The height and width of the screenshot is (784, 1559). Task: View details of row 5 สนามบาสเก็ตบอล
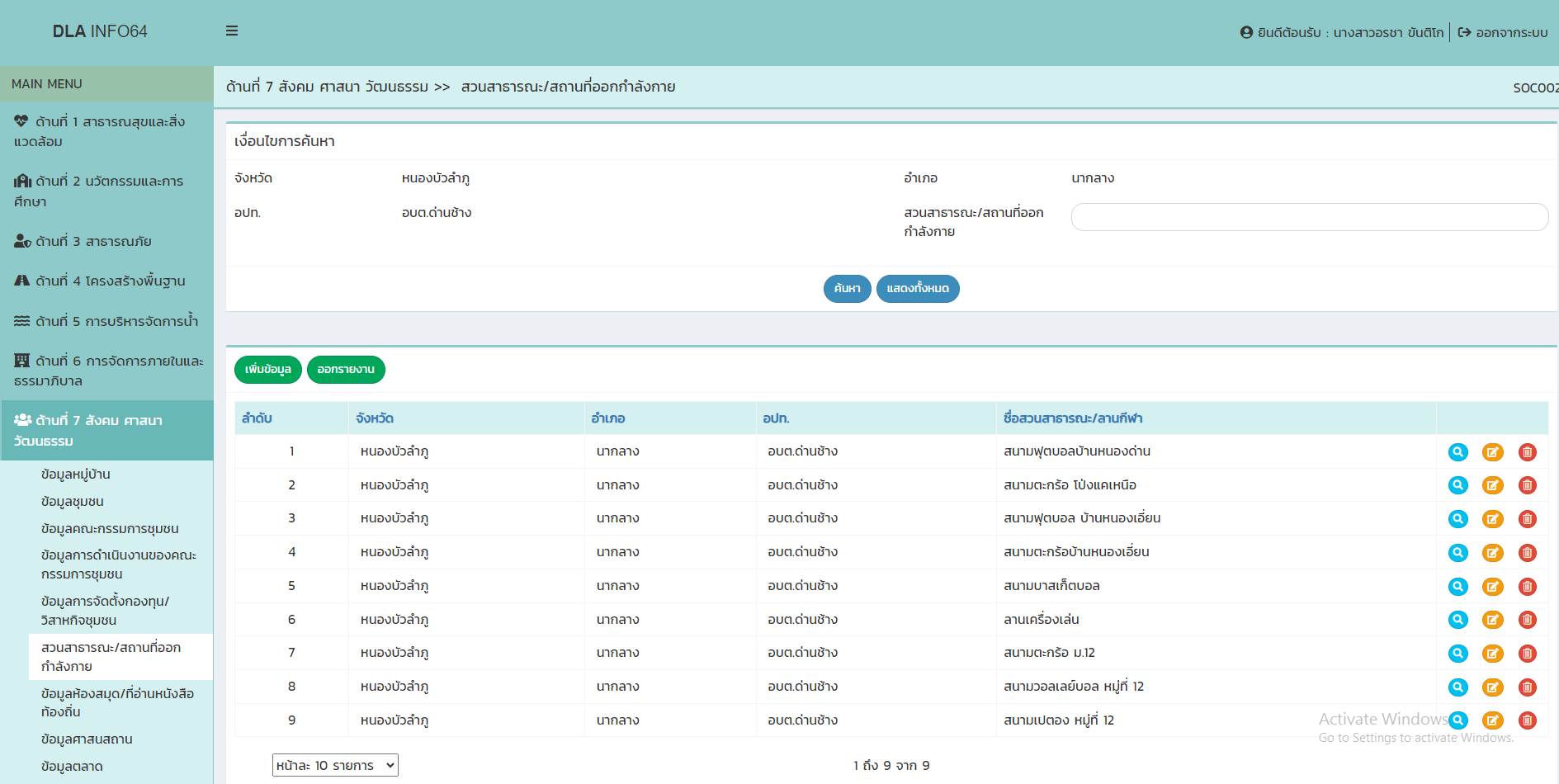[x=1458, y=587]
